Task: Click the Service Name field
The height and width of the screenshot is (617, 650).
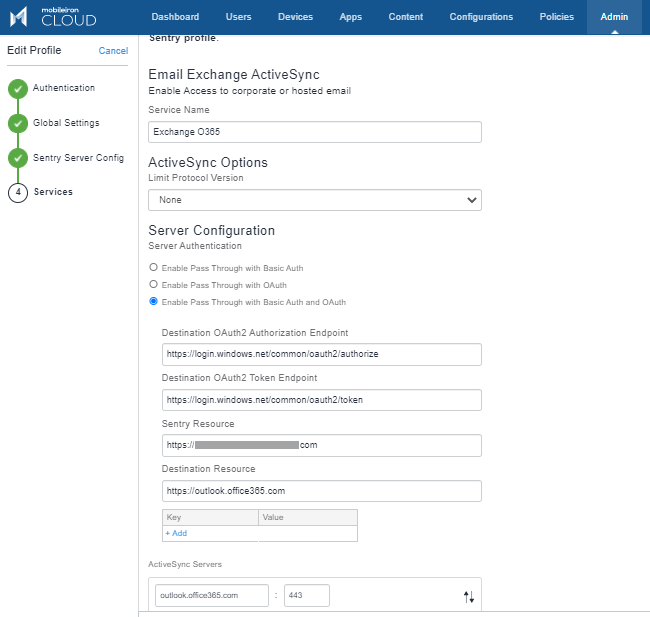Action: [315, 132]
